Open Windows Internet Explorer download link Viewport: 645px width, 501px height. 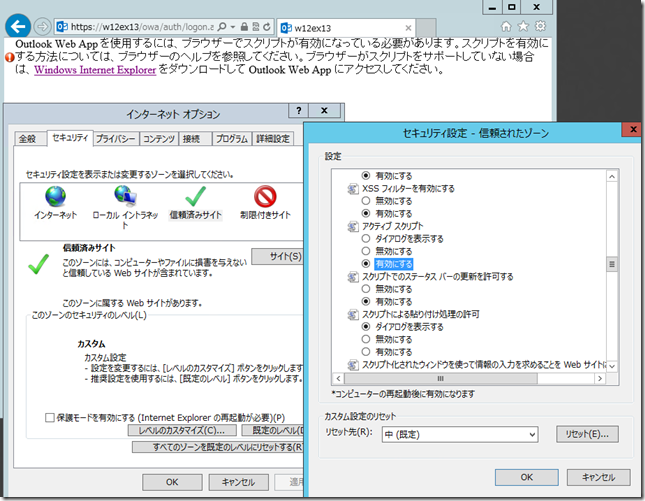point(95,70)
